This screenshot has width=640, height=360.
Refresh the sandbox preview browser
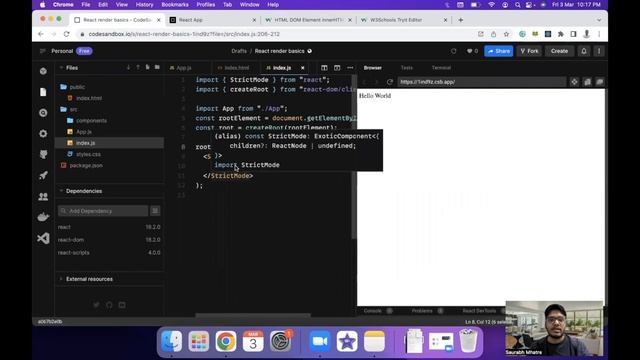390,82
